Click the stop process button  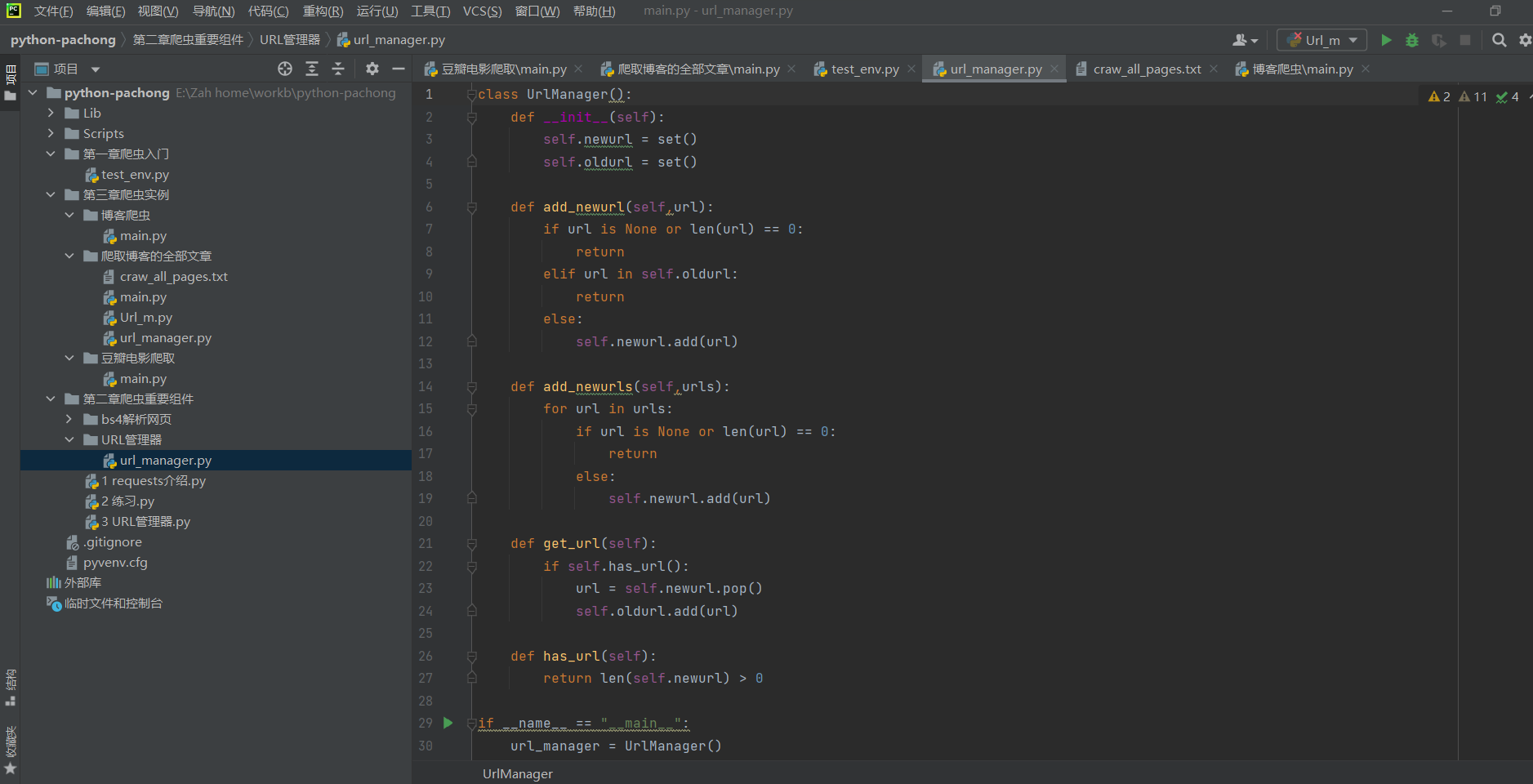[1465, 40]
